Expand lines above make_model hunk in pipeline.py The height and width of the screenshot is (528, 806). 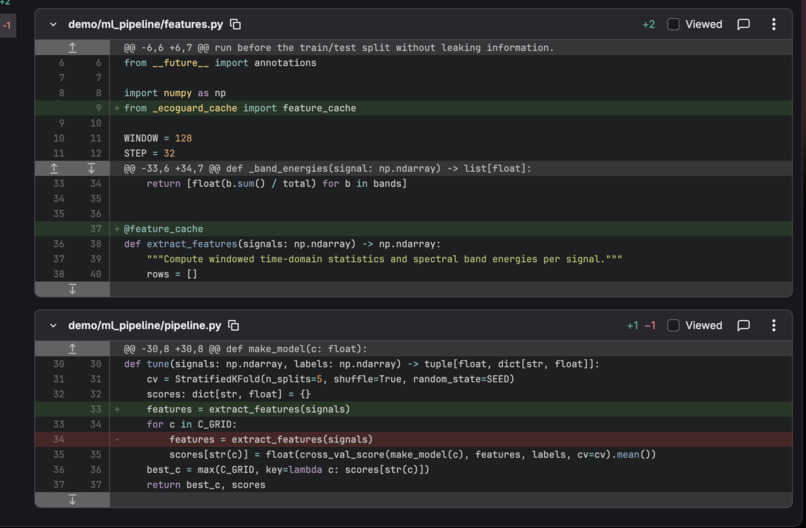(x=72, y=349)
